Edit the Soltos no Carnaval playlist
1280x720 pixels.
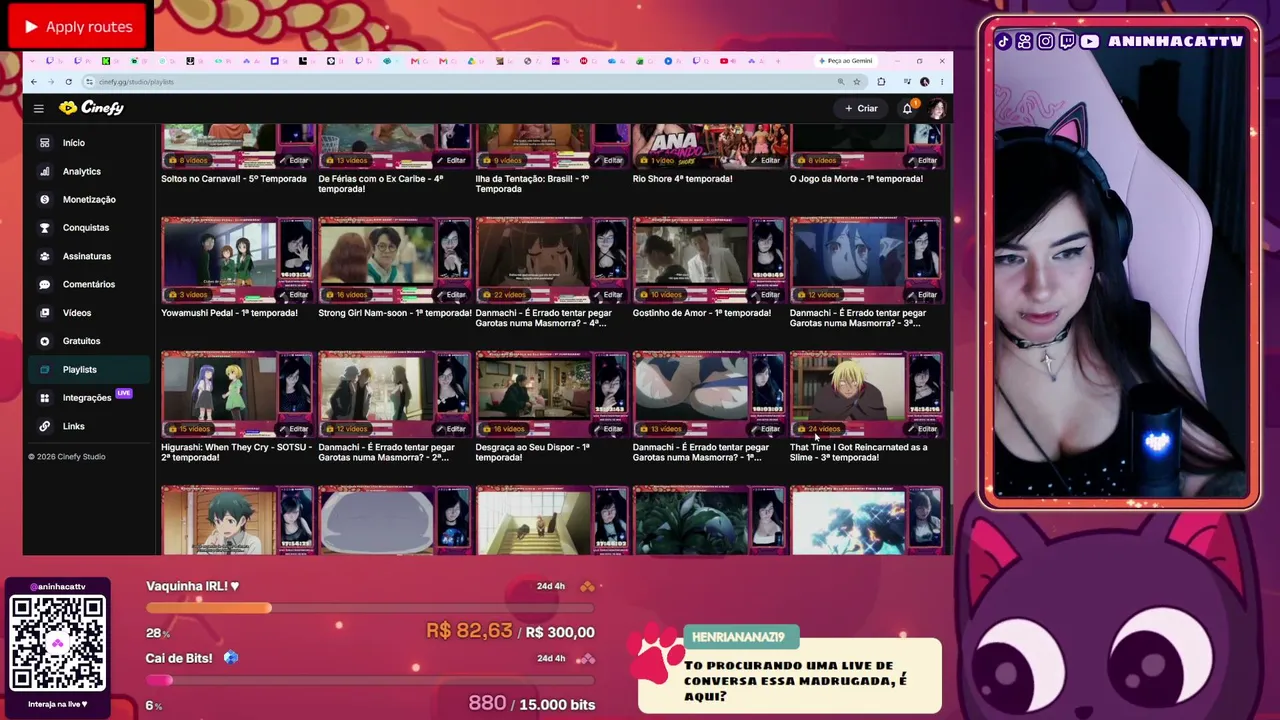click(294, 160)
